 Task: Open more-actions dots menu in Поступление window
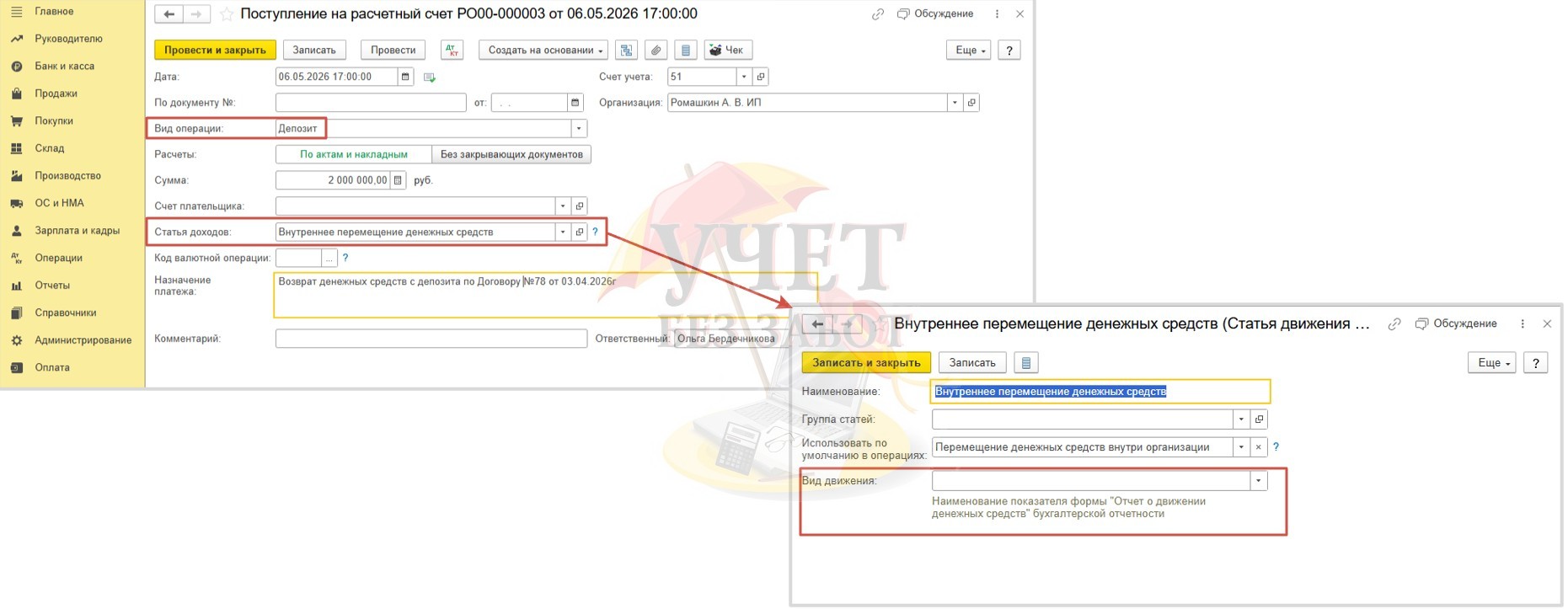pos(997,14)
